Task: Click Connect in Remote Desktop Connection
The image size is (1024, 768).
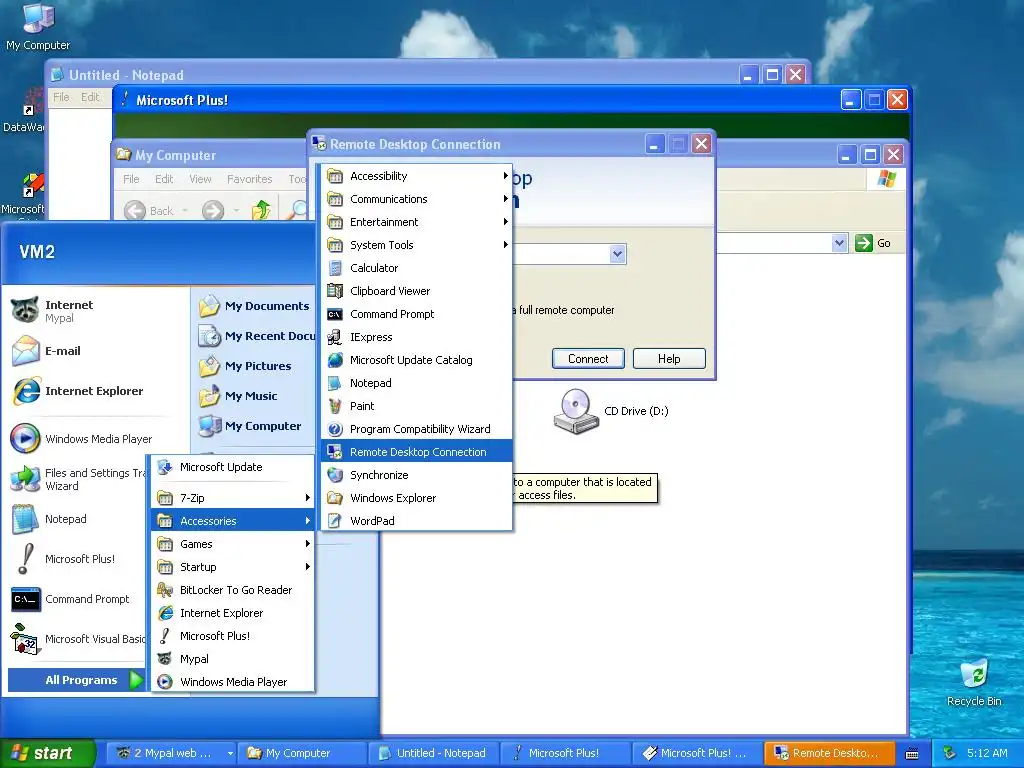Action: pyautogui.click(x=588, y=359)
